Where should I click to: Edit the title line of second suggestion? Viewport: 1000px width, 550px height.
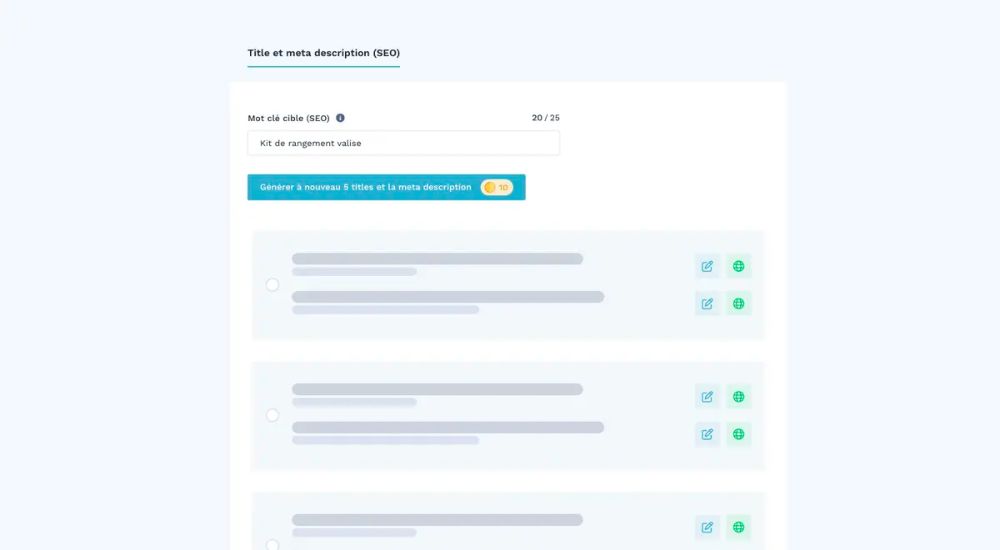(707, 397)
